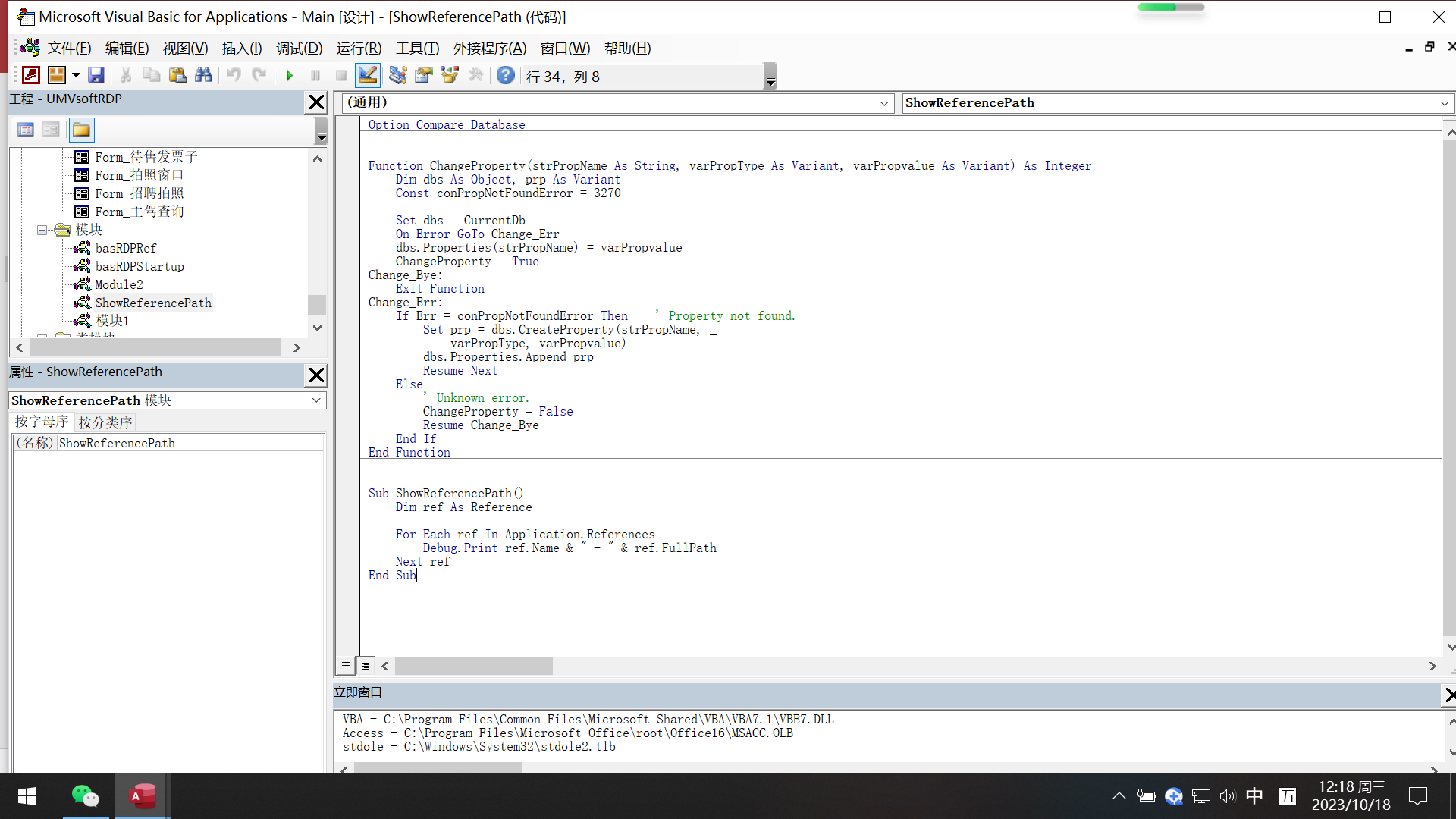Click the View Object icon in project panel
The width and height of the screenshot is (1456, 819).
click(x=51, y=130)
